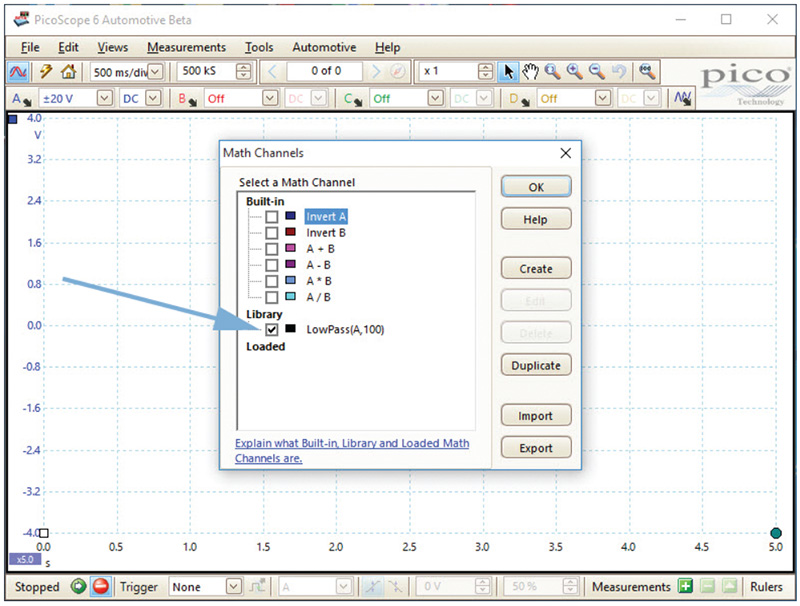Open Channel D Off range dropdown
This screenshot has height=606, width=800.
pos(603,98)
